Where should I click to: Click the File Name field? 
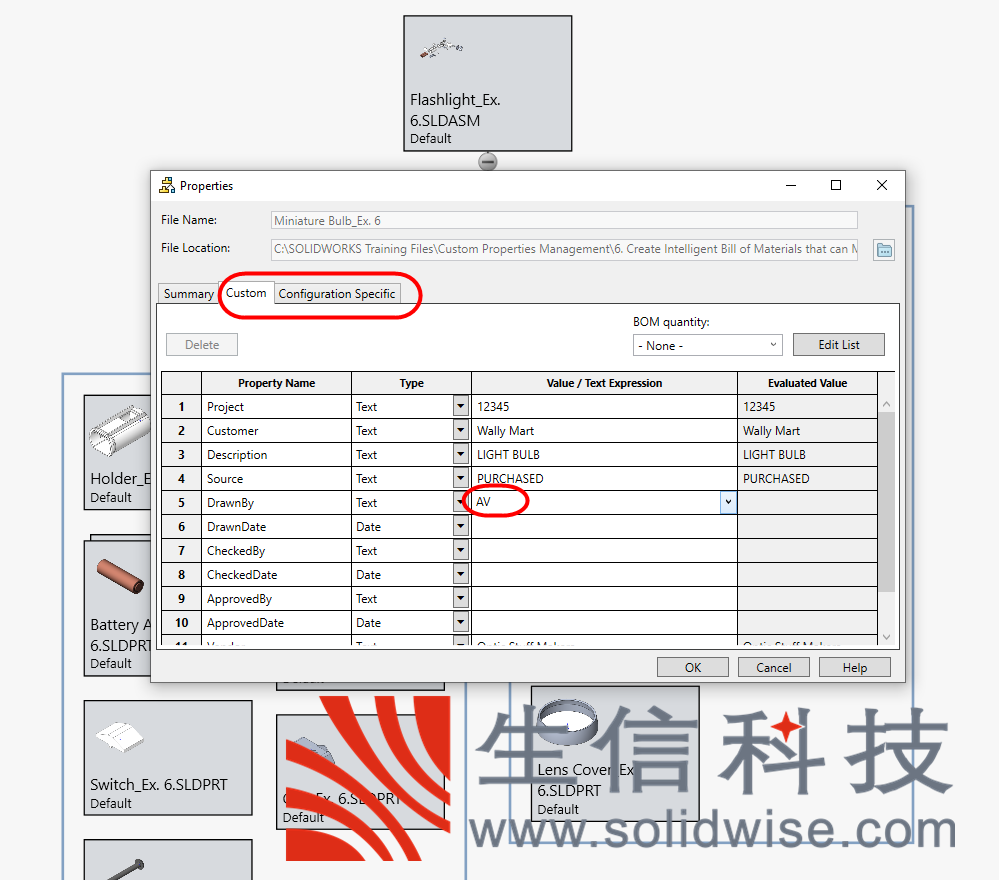pyautogui.click(x=564, y=220)
